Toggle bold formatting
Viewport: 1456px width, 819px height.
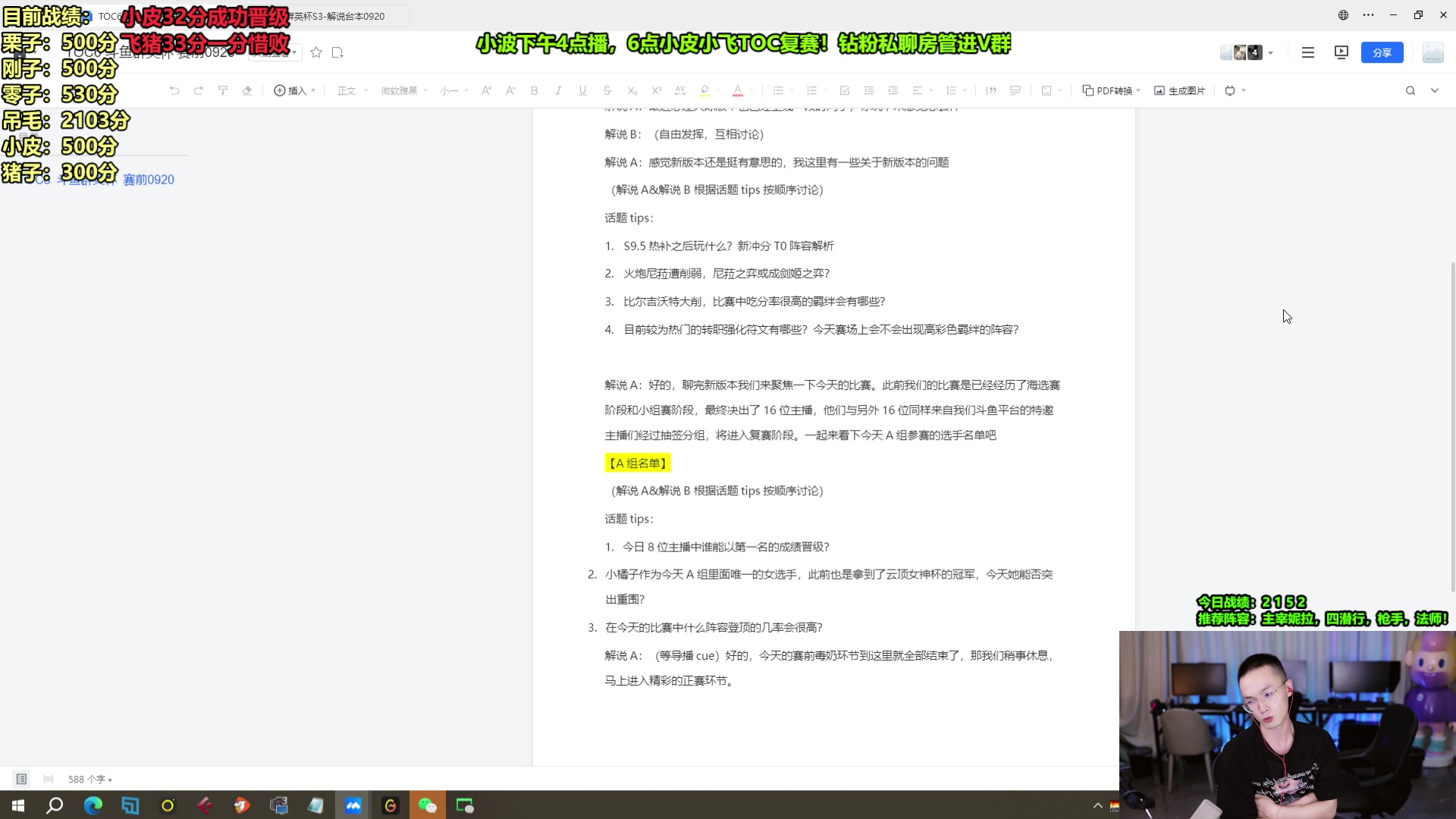[x=535, y=90]
